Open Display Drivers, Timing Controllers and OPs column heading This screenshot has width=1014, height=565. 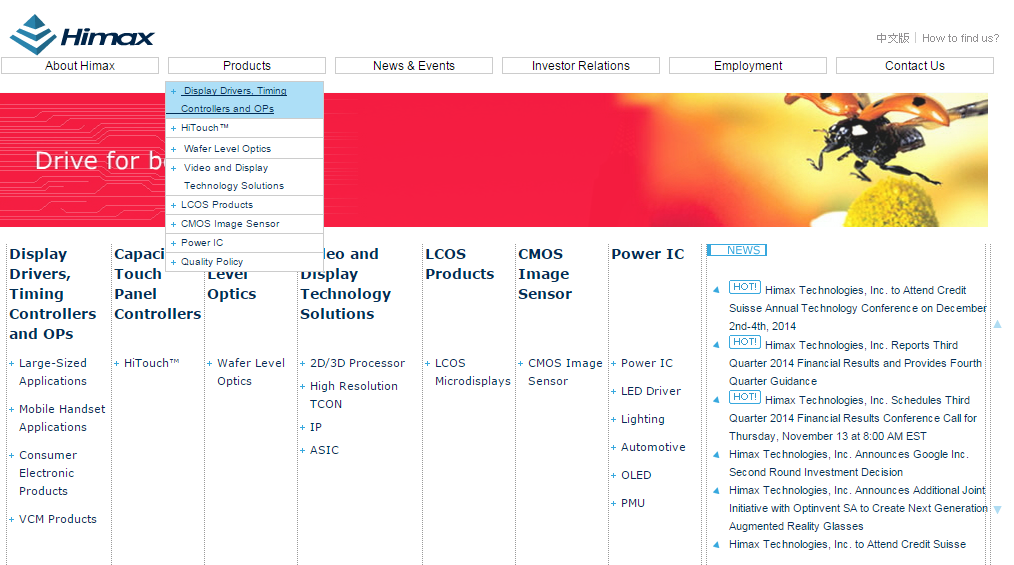(53, 294)
